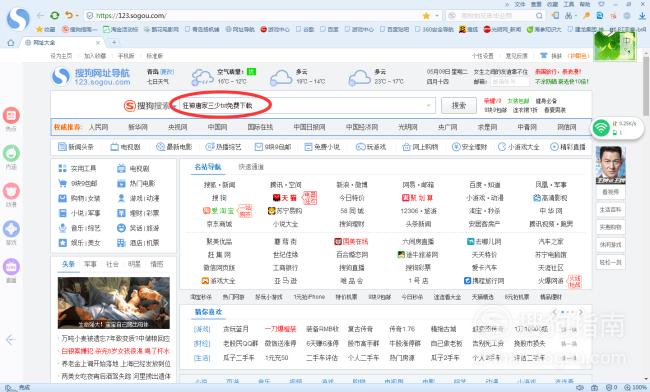Open dropdown arrow next to bookmark star
650x392 pixels.
(x=437, y=16)
